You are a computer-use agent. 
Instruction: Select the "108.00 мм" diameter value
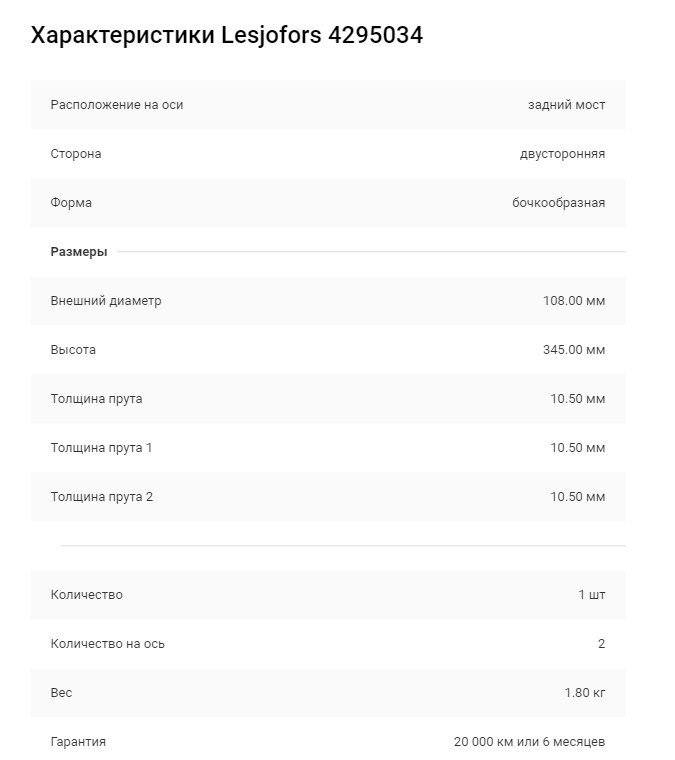tap(574, 301)
